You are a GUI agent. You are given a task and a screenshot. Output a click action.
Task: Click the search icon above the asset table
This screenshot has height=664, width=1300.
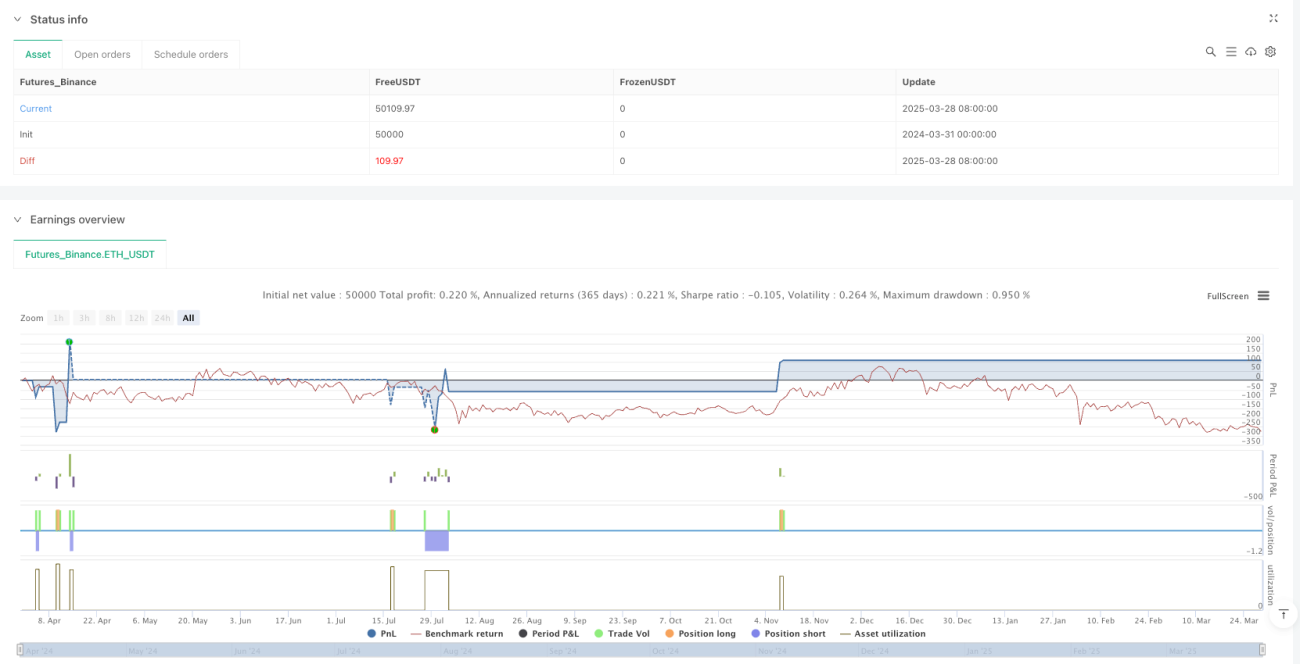tap(1210, 52)
